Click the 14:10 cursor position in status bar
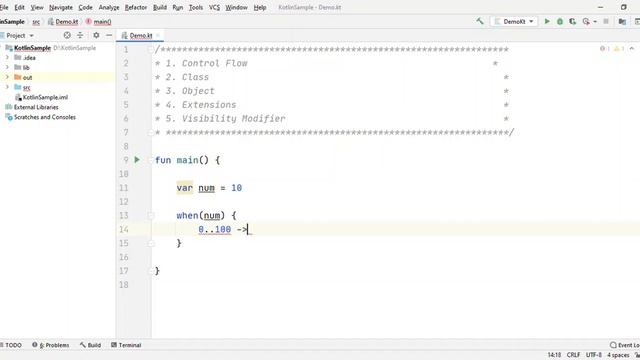 pyautogui.click(x=554, y=355)
